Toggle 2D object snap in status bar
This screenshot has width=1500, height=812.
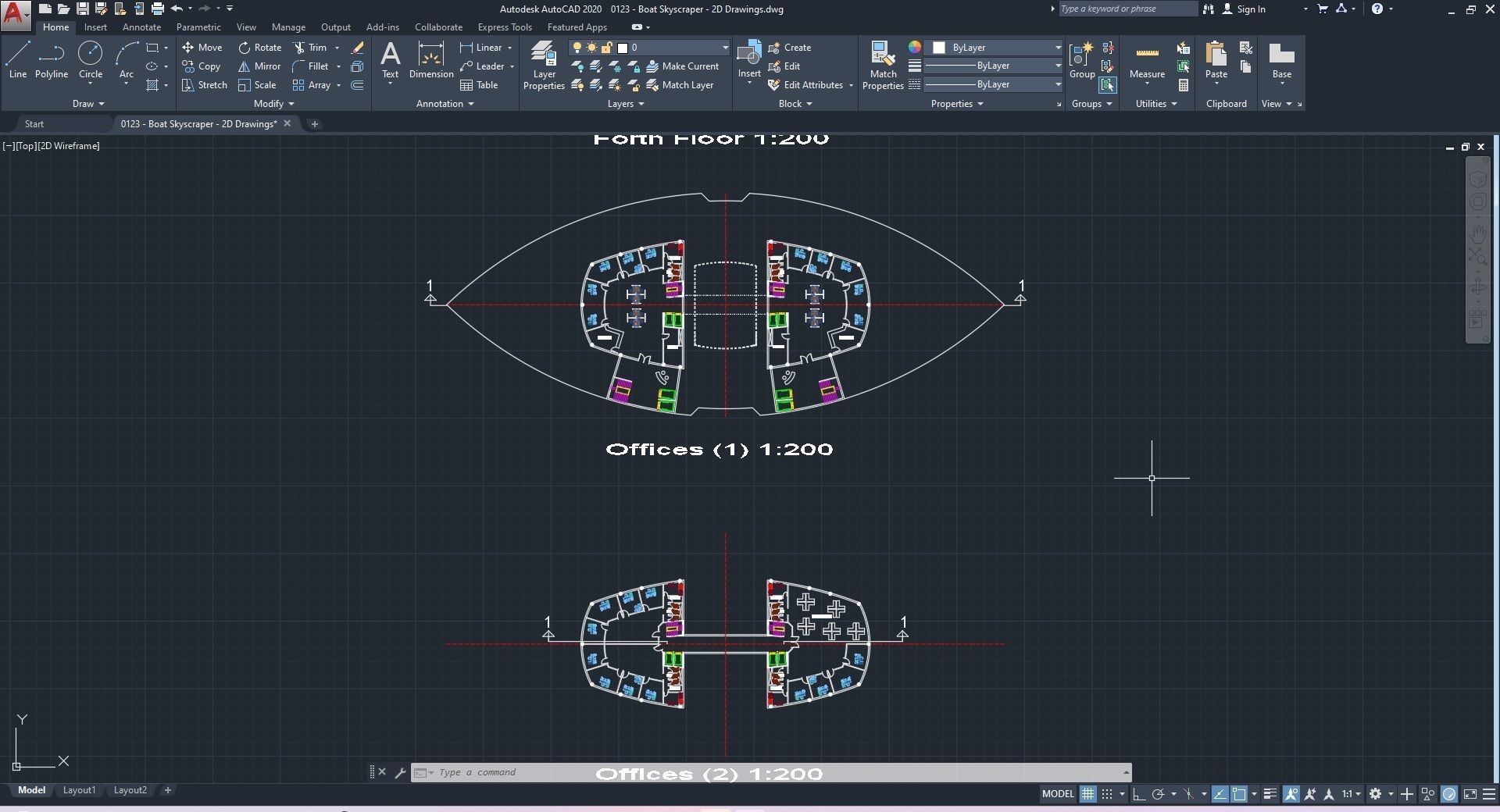(x=1239, y=794)
